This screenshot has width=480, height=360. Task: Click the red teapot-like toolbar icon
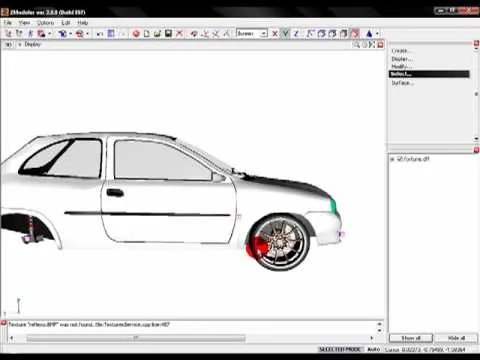(80, 34)
